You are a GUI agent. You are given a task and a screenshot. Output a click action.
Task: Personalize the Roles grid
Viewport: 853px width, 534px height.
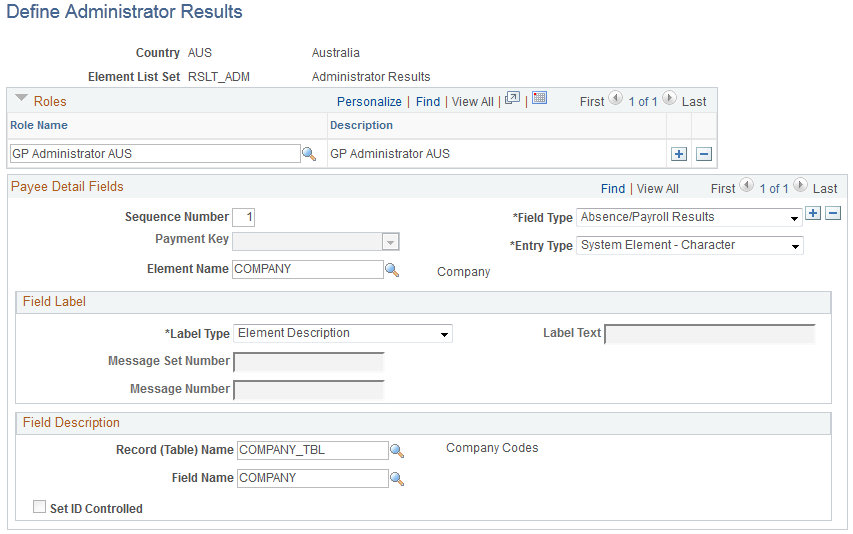[x=369, y=102]
